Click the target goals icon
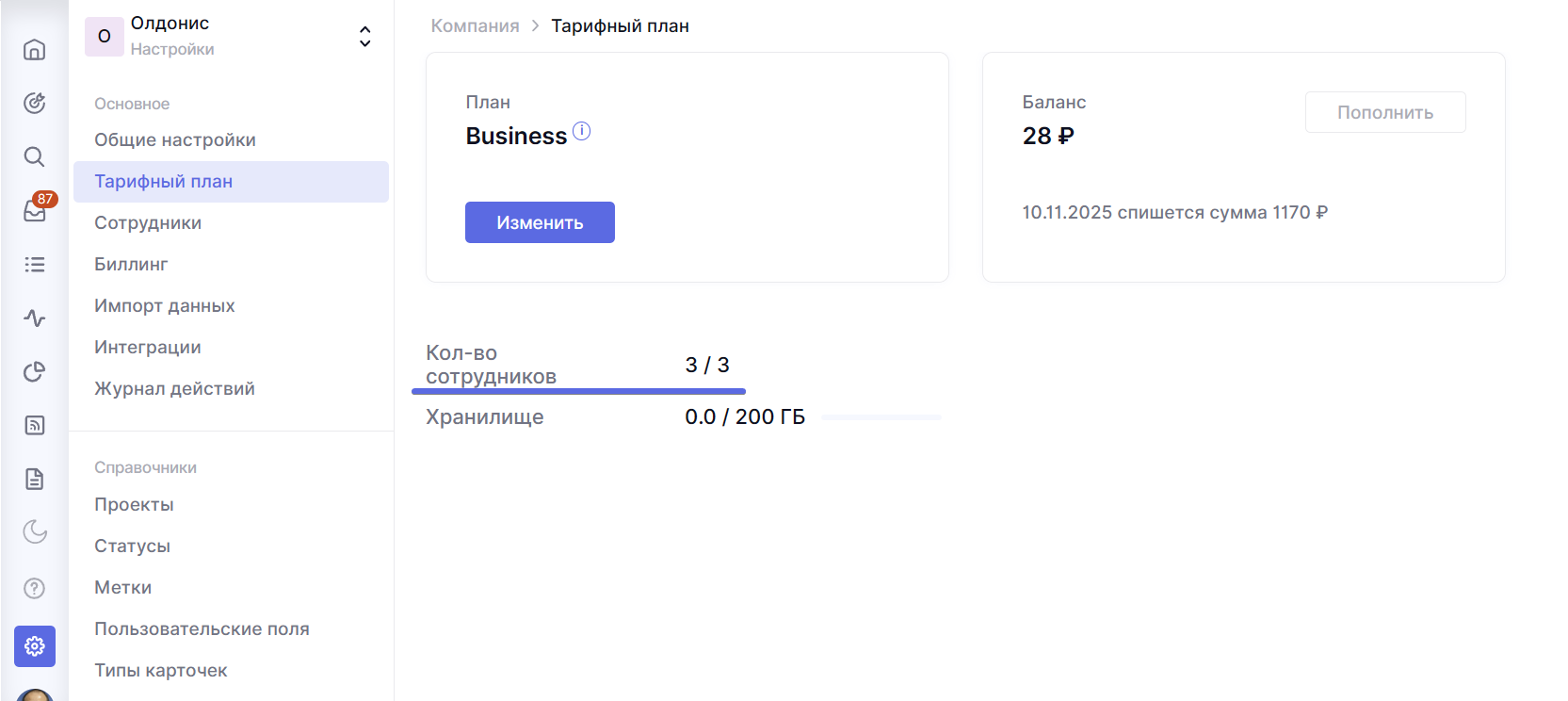The width and height of the screenshot is (1568, 701). pyautogui.click(x=35, y=103)
